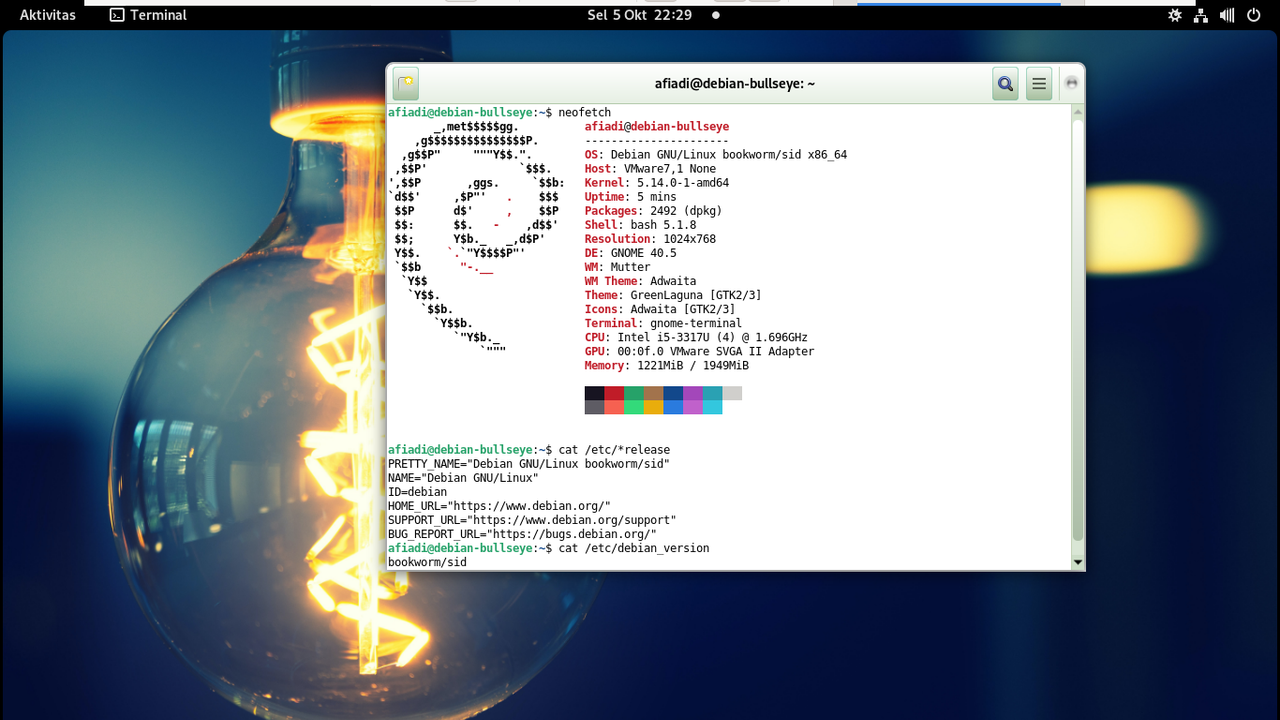The image size is (1280, 720).
Task: Click the Kernel: 5.14.0-1-amd64 line
Action: pyautogui.click(x=657, y=183)
